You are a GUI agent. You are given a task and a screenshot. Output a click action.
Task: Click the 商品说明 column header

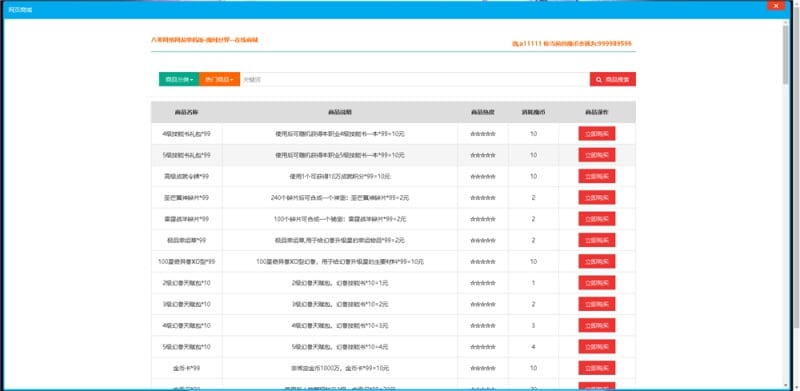click(340, 112)
